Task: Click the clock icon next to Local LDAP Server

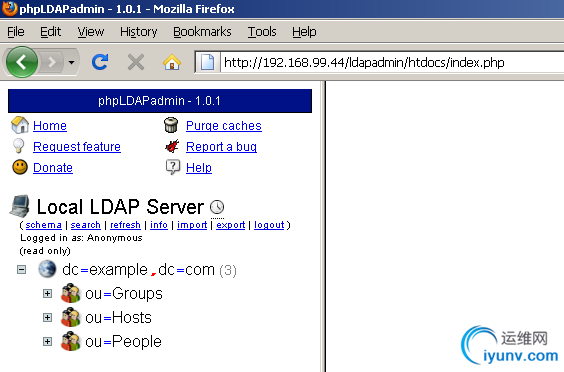Action: point(217,207)
